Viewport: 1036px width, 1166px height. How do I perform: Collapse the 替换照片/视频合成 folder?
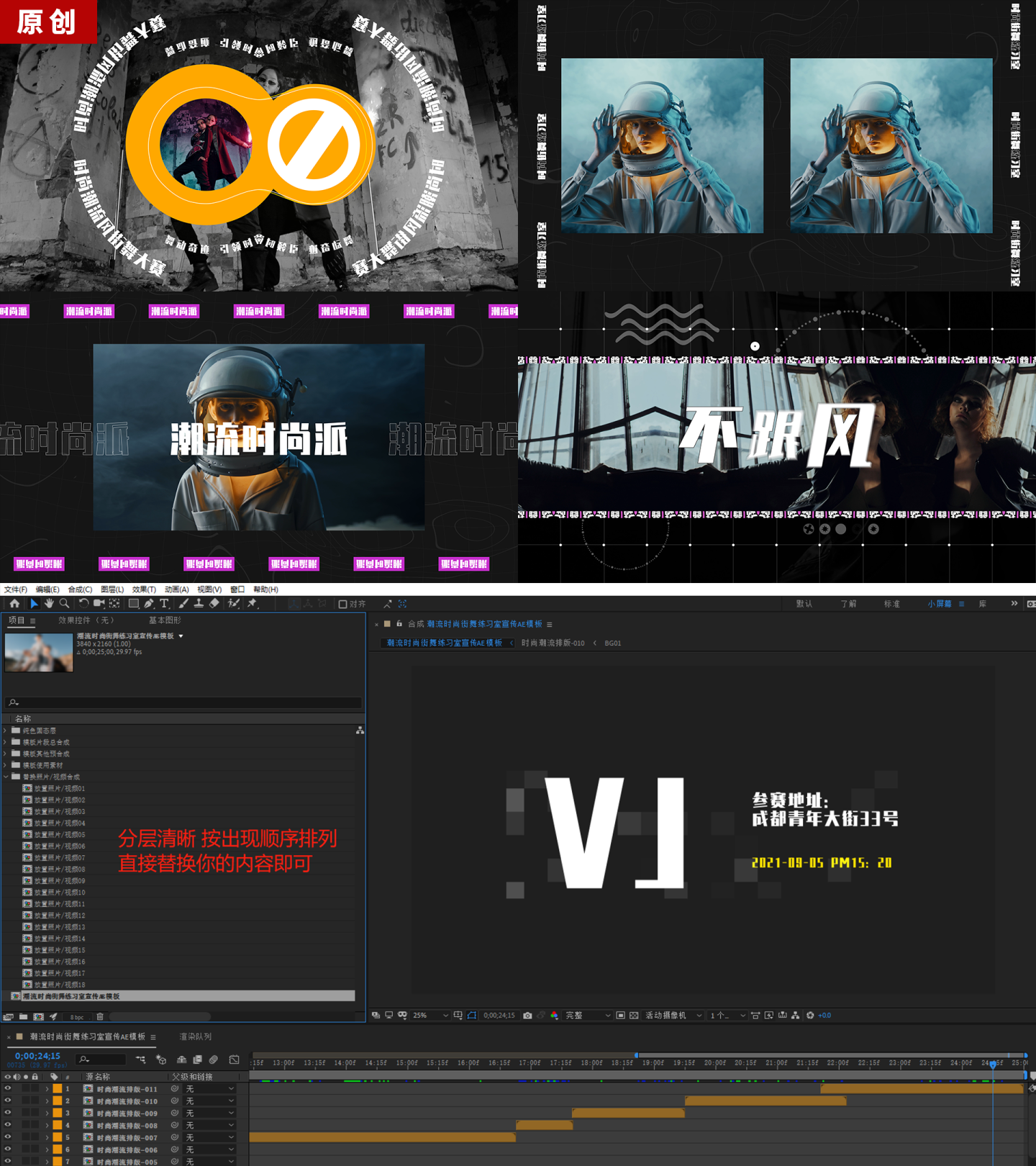tap(6, 777)
